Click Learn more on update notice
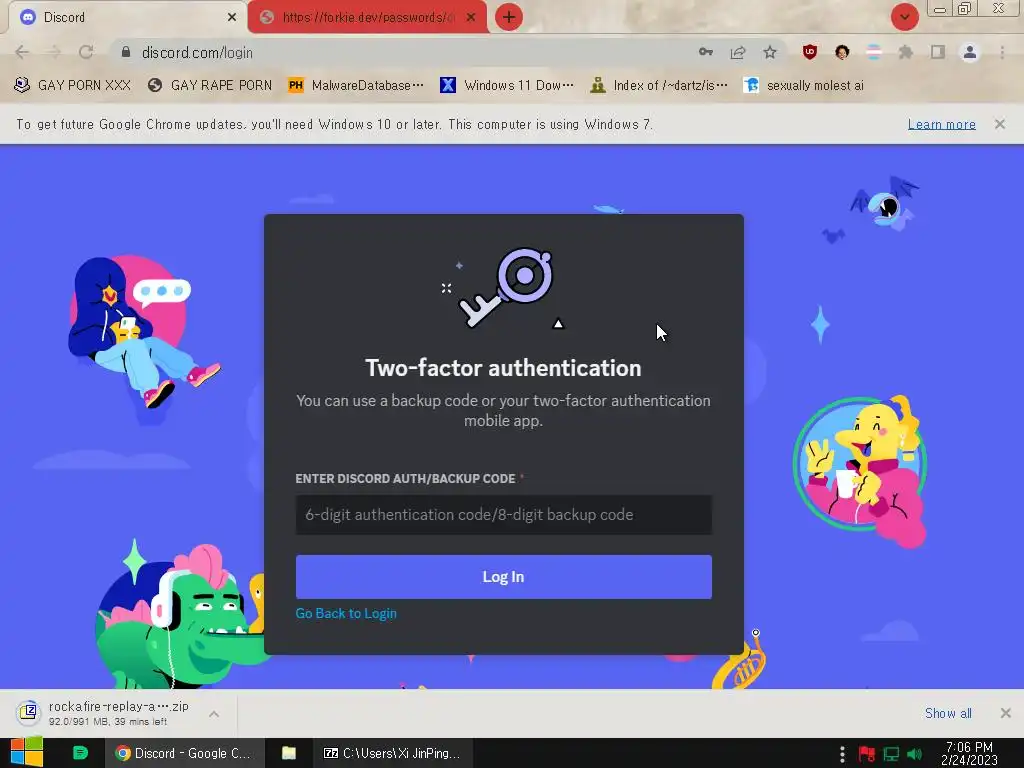The image size is (1024, 768). (941, 124)
